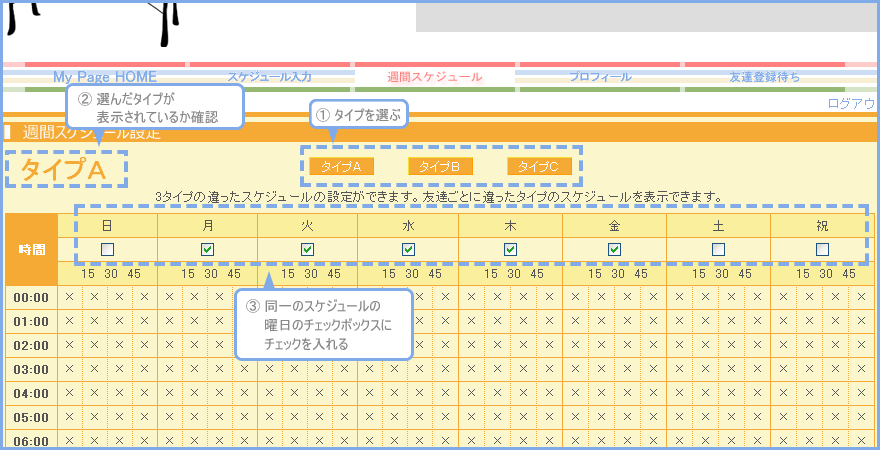Switch to スケジュール入力 tab

tap(269, 77)
